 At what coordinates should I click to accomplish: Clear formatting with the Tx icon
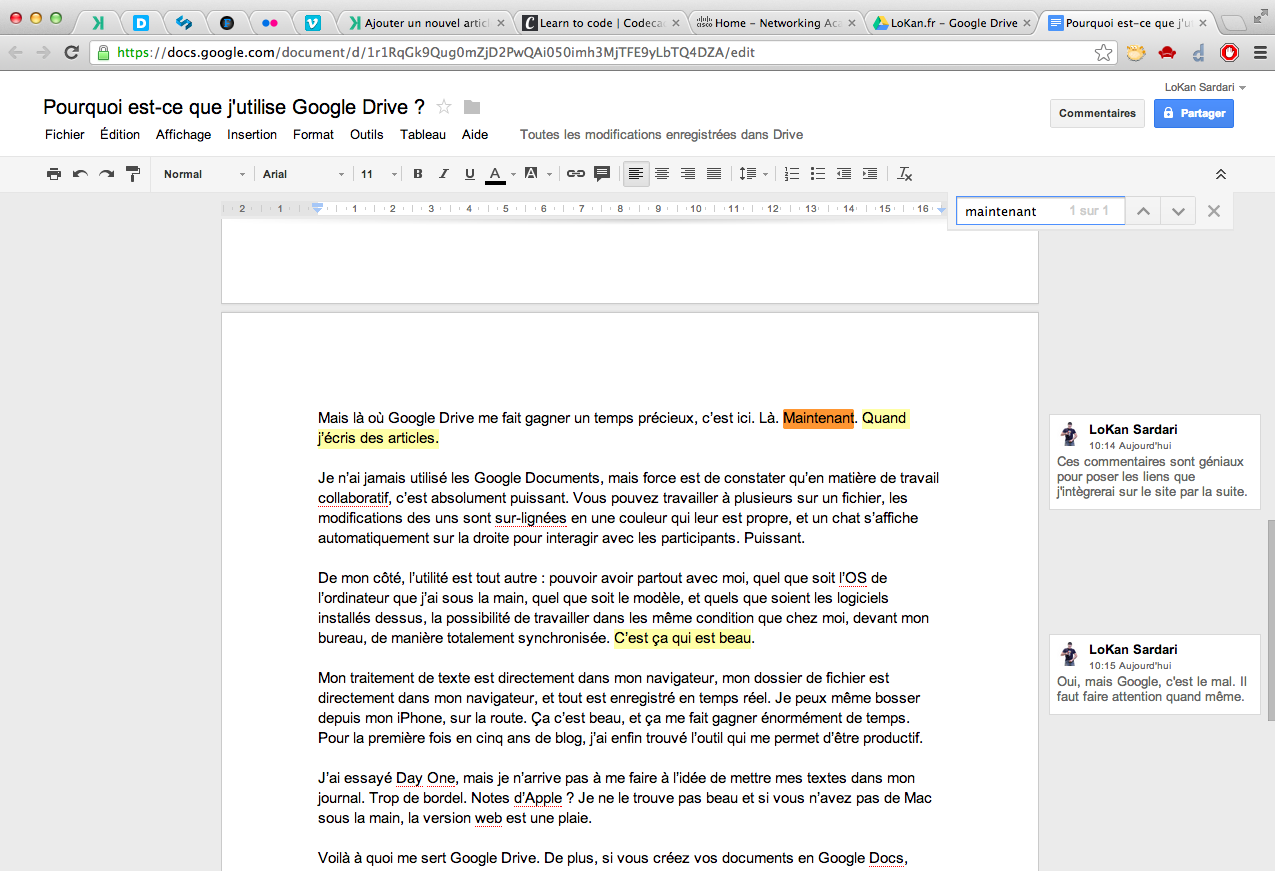(904, 173)
